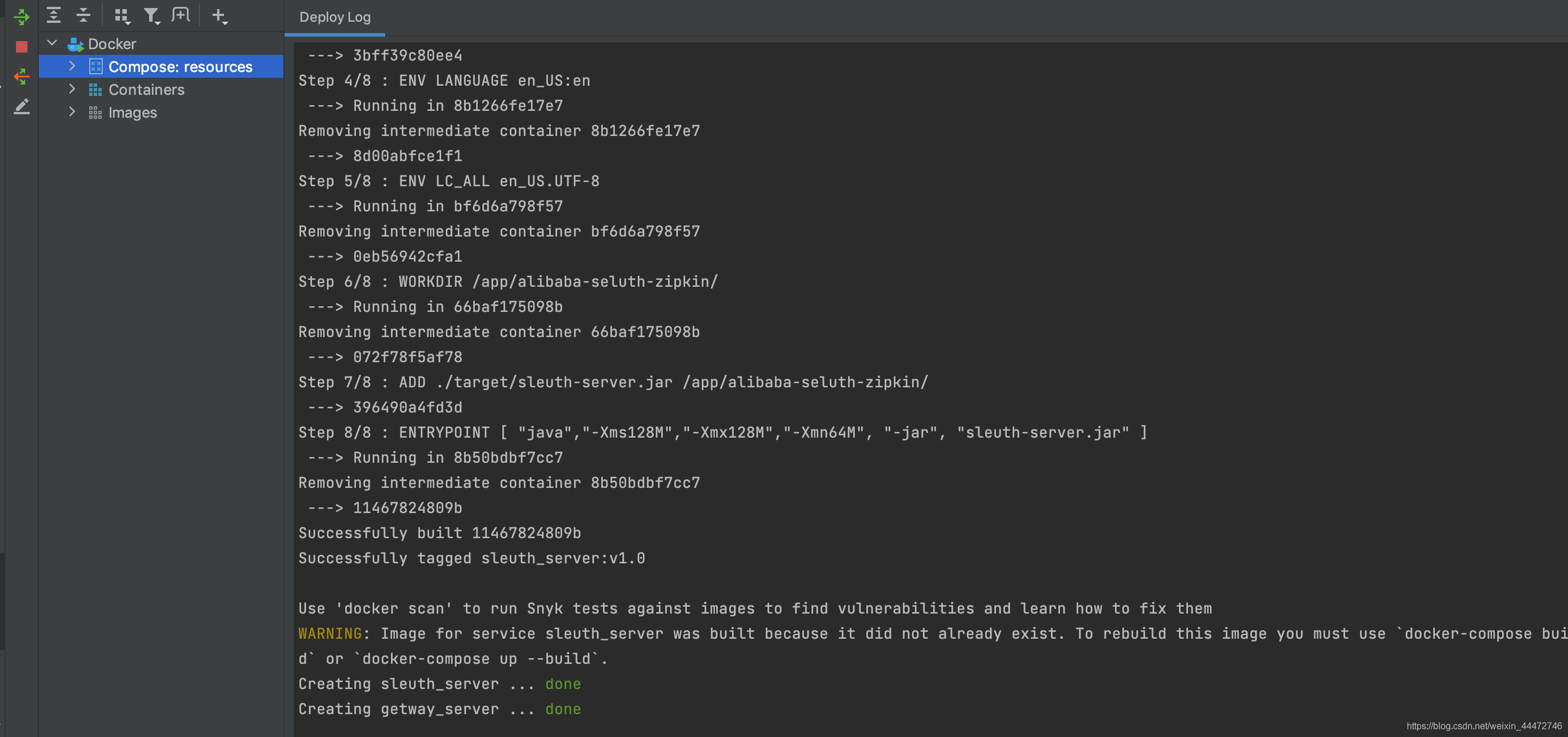Click 'Creating getway_server ... done' line

coord(439,710)
